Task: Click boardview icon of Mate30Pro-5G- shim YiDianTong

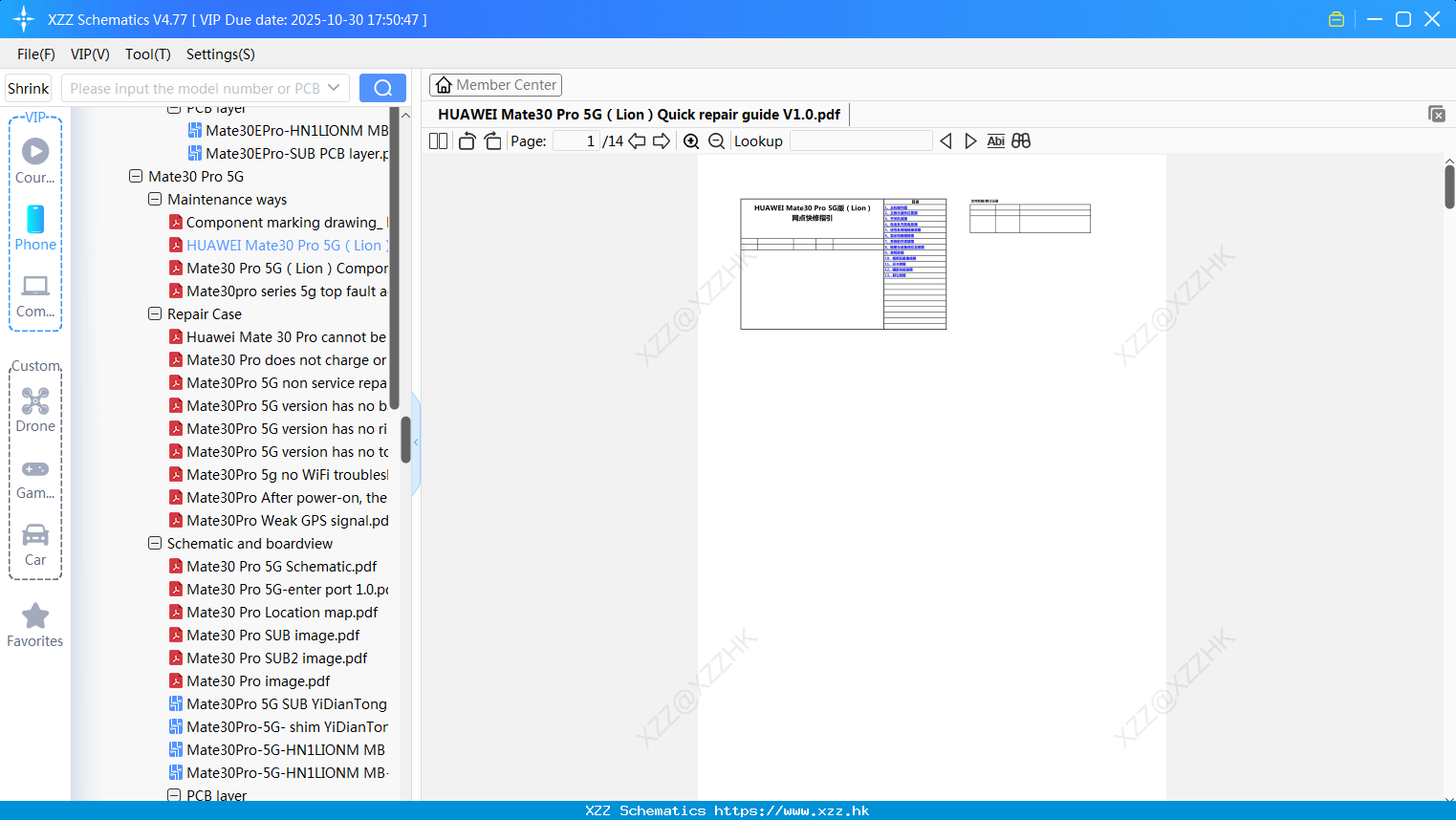Action: point(176,726)
